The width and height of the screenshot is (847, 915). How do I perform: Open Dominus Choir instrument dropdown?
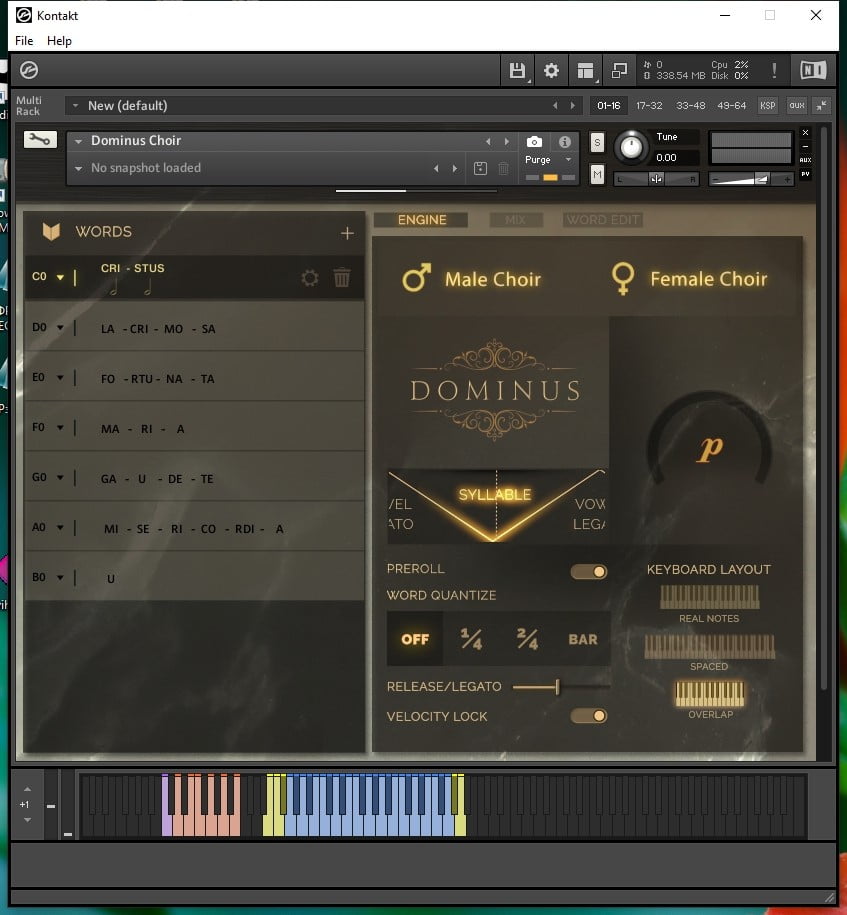[78, 141]
